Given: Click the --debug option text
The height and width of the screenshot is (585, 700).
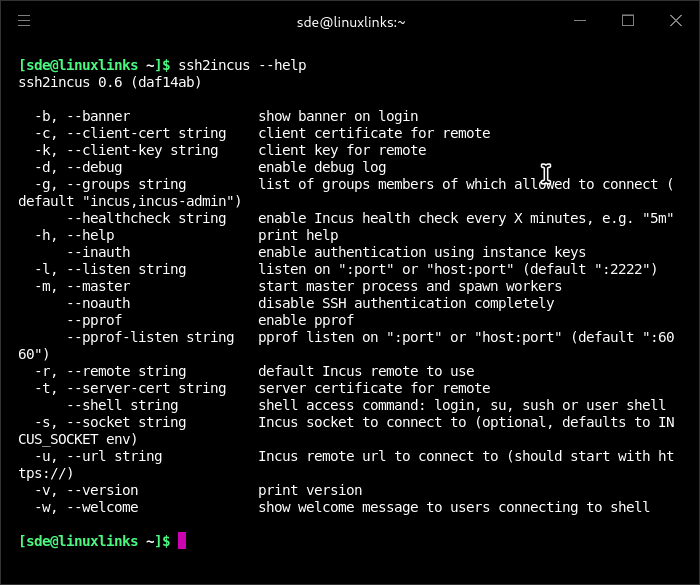Looking at the screenshot, I should coord(94,167).
